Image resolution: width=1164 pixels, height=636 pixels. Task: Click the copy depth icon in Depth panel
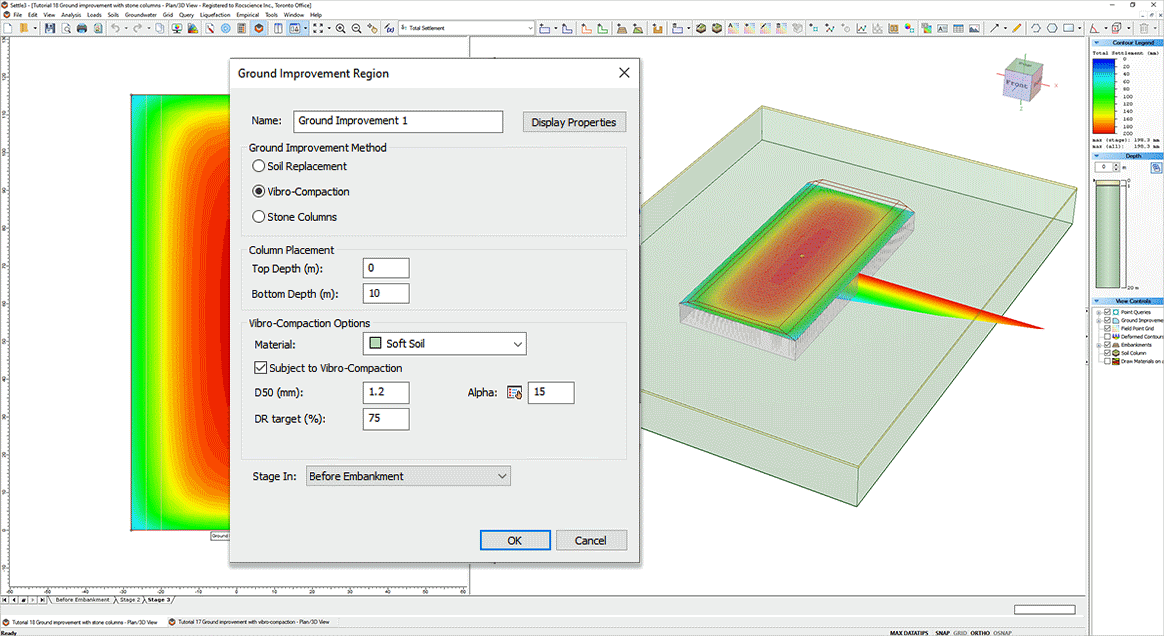click(1155, 168)
